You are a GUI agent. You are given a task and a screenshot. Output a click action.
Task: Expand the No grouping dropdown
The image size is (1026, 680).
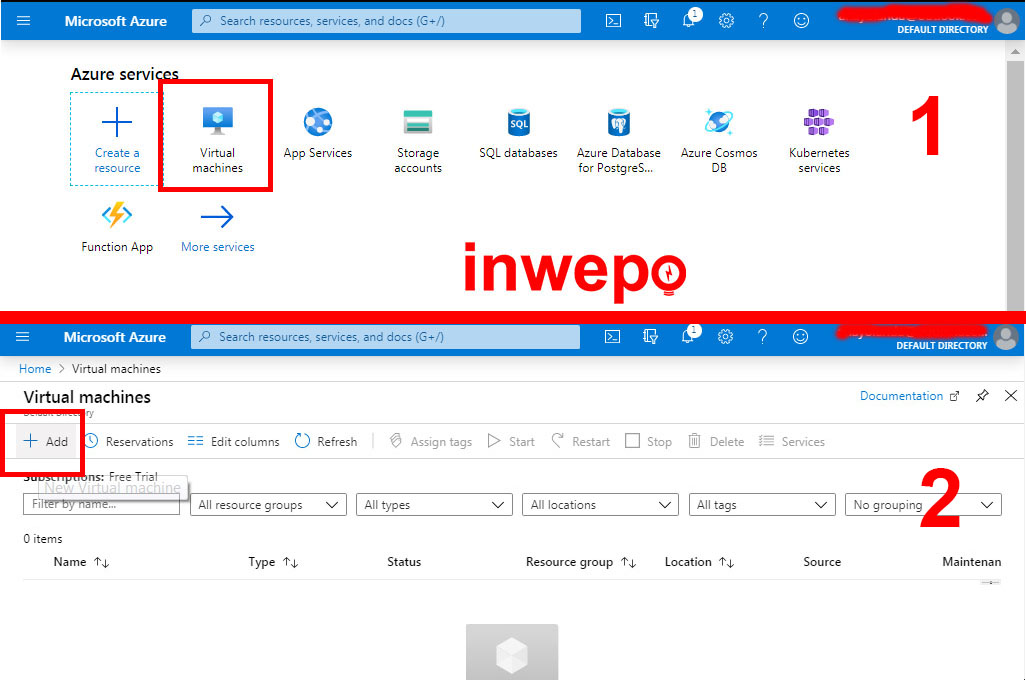click(x=923, y=505)
